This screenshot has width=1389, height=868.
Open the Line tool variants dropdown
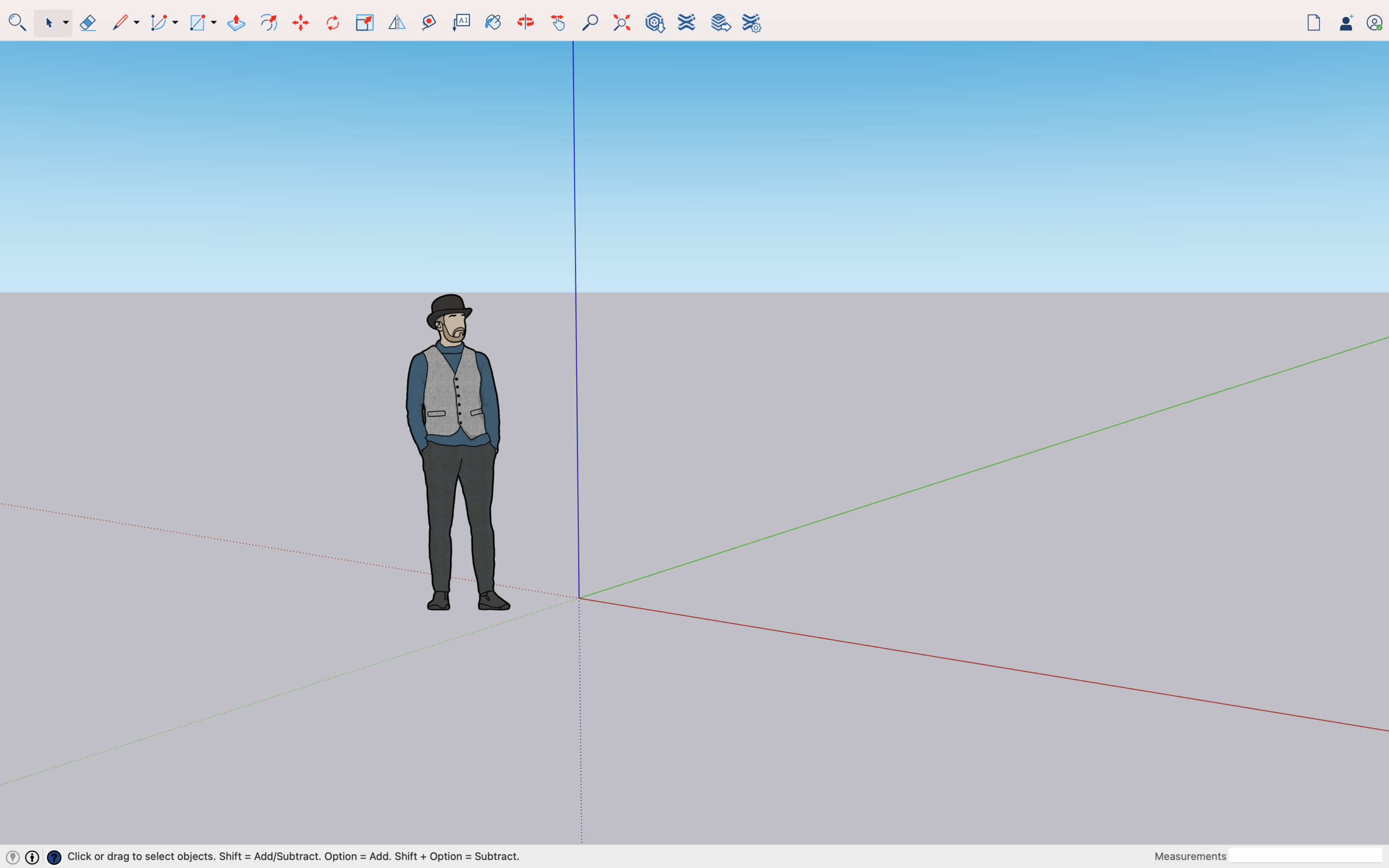137,23
